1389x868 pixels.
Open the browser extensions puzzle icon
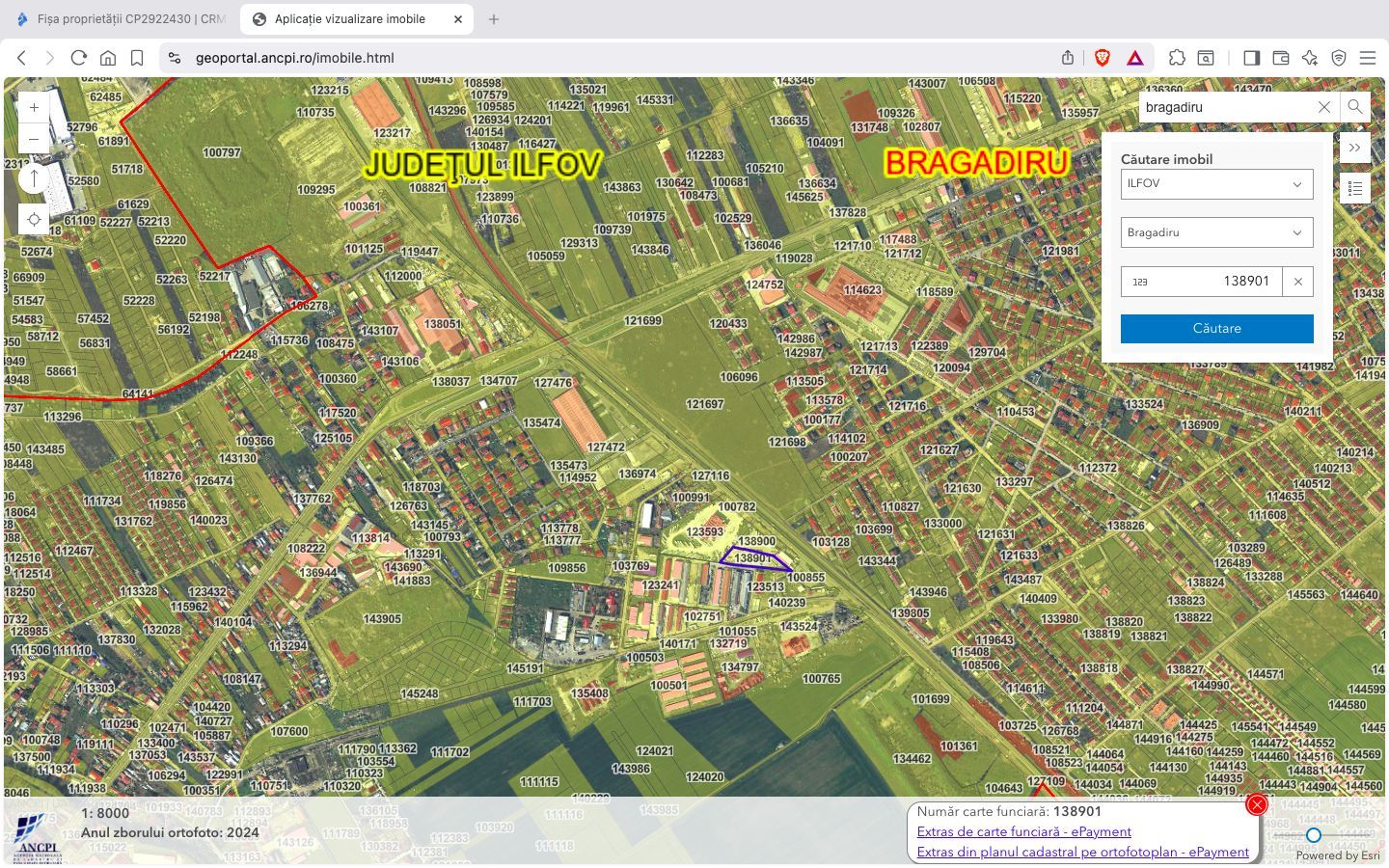click(x=1177, y=57)
